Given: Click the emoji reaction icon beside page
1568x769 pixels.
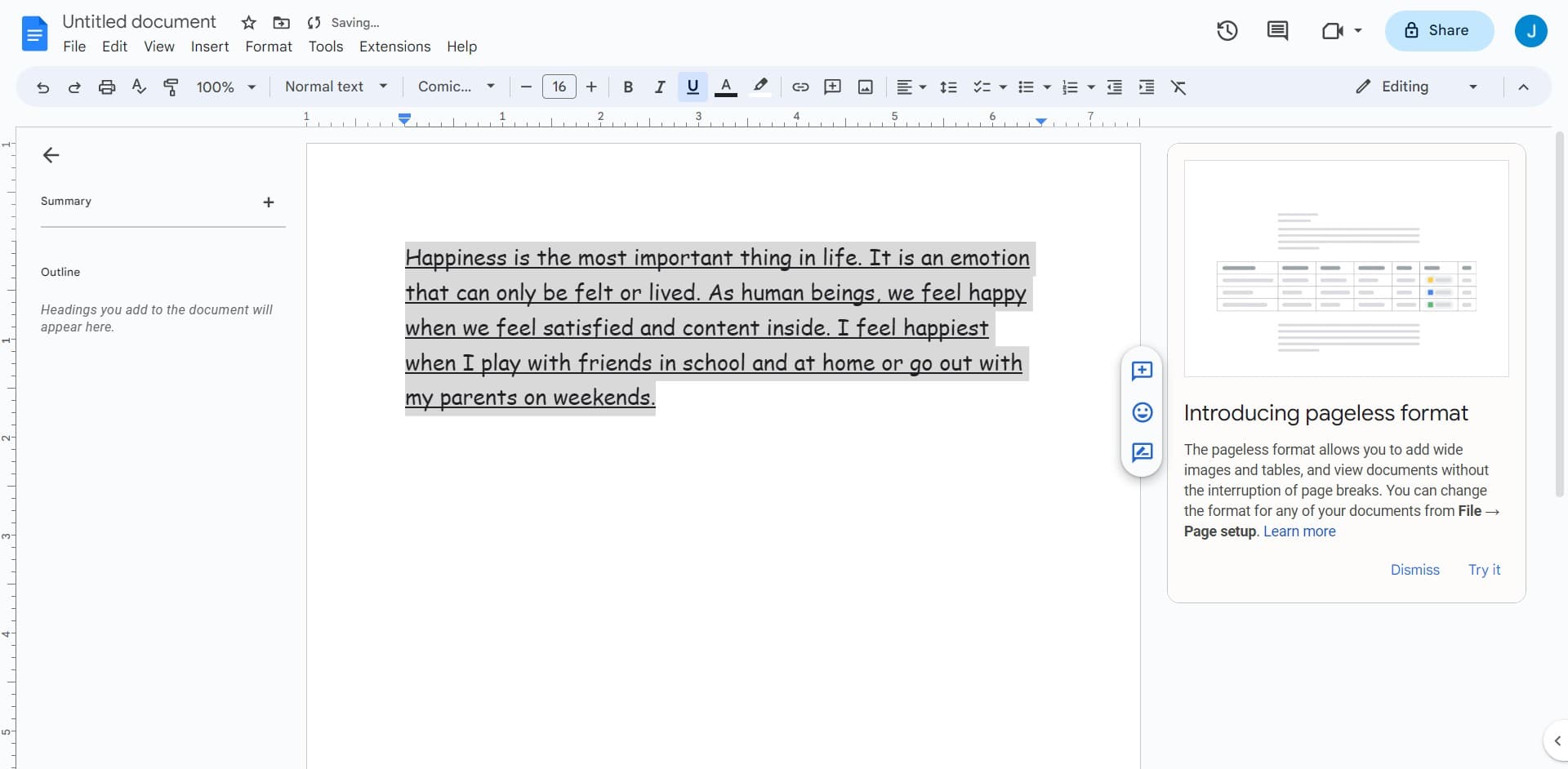Looking at the screenshot, I should pyautogui.click(x=1142, y=412).
